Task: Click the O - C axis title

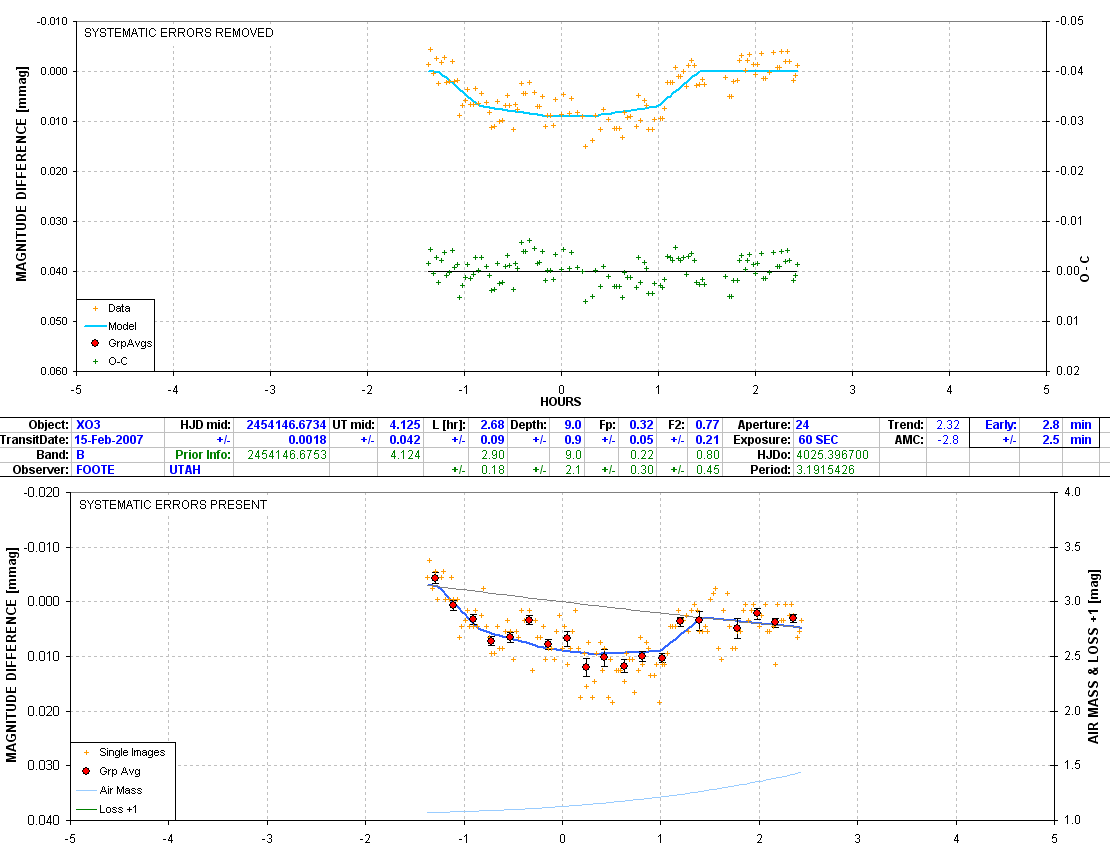Action: (x=1085, y=270)
